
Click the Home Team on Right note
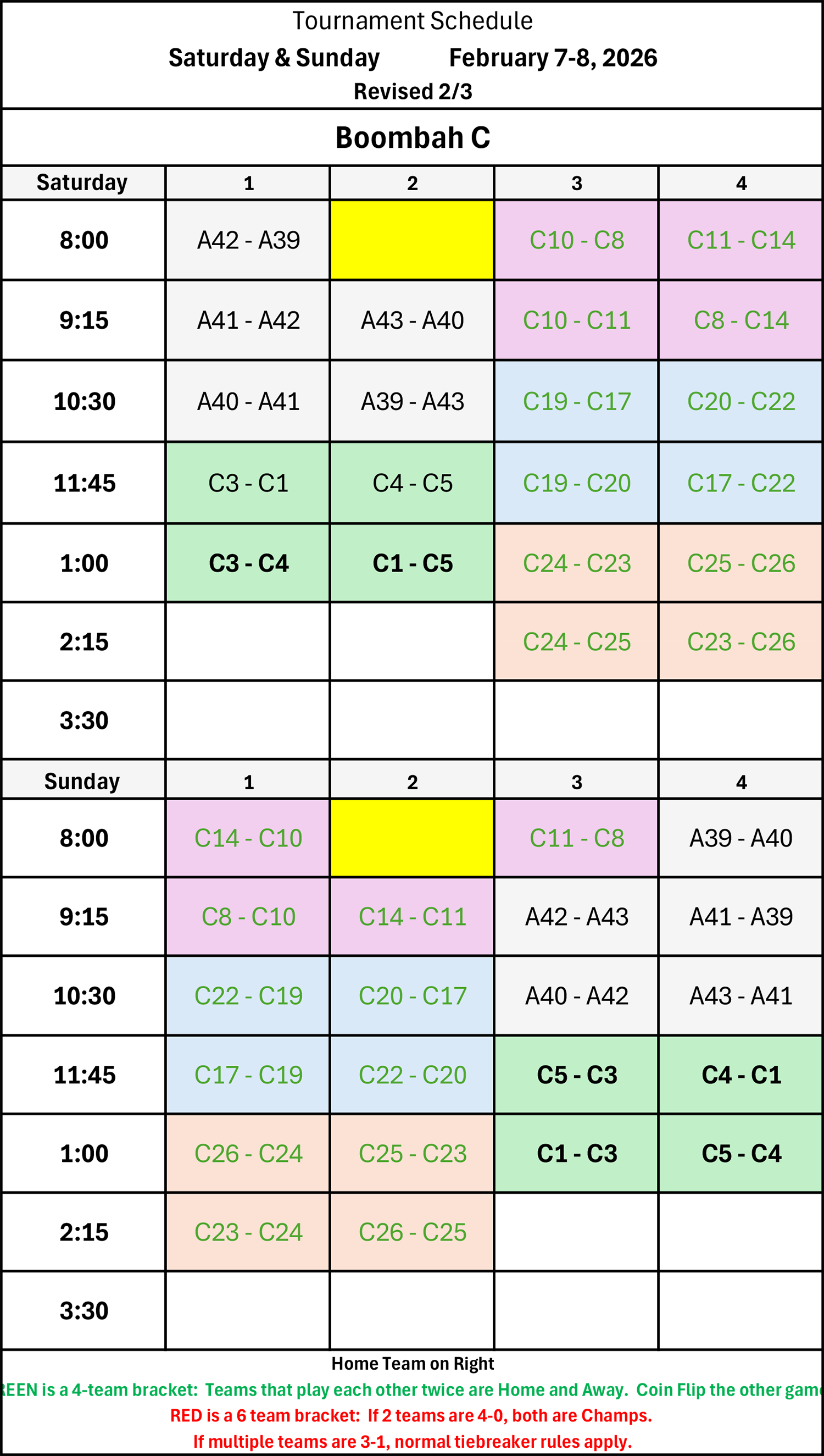[413, 1364]
